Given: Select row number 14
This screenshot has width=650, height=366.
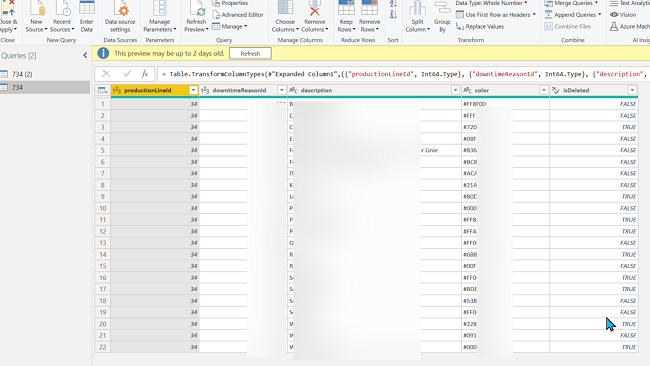Looking at the screenshot, I should (102, 255).
